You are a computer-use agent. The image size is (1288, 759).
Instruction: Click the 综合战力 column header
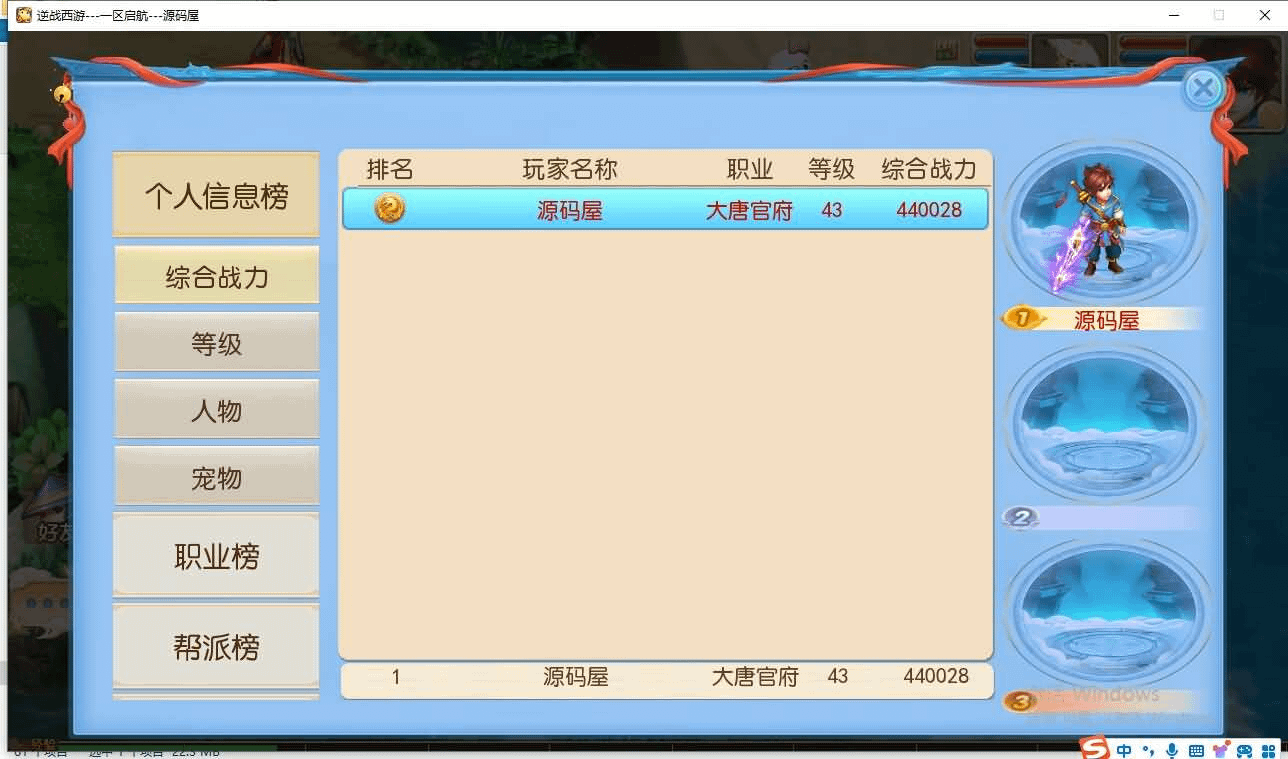pos(929,169)
